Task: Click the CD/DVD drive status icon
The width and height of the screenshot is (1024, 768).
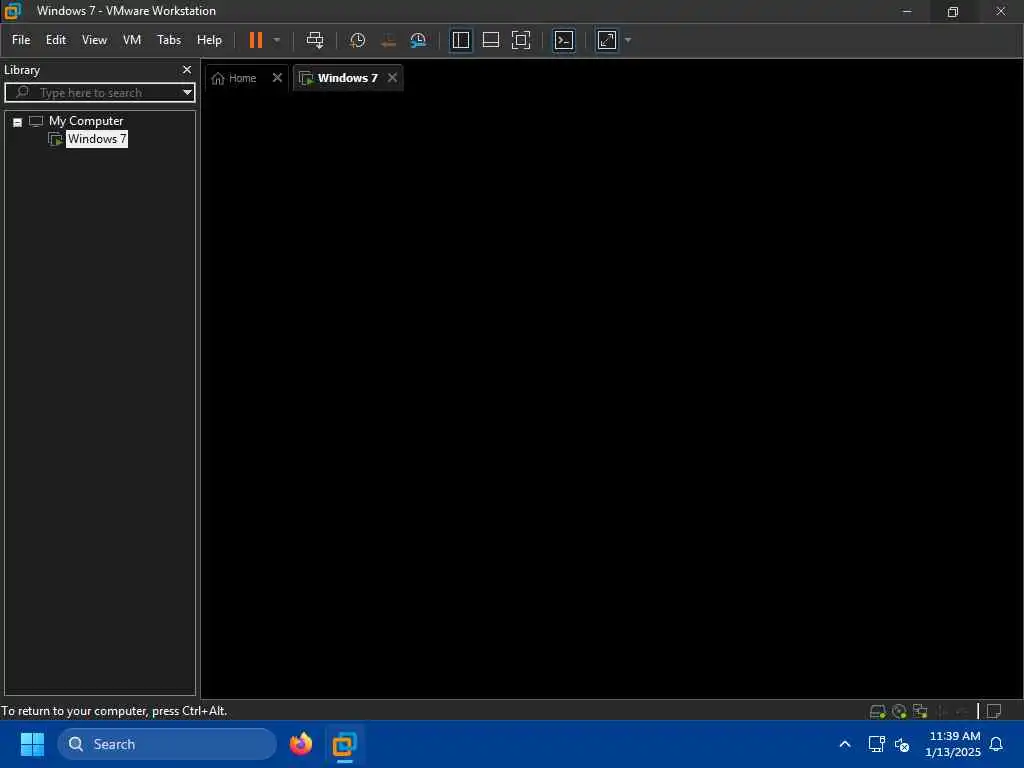Action: pos(899,711)
